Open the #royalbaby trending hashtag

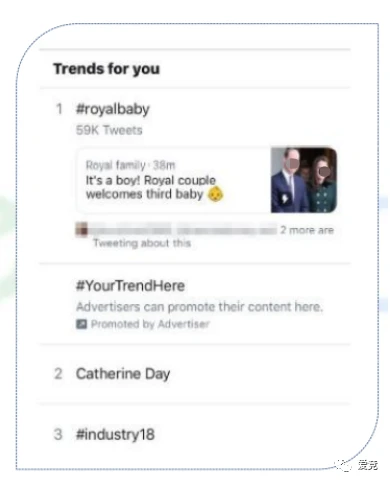113,109
